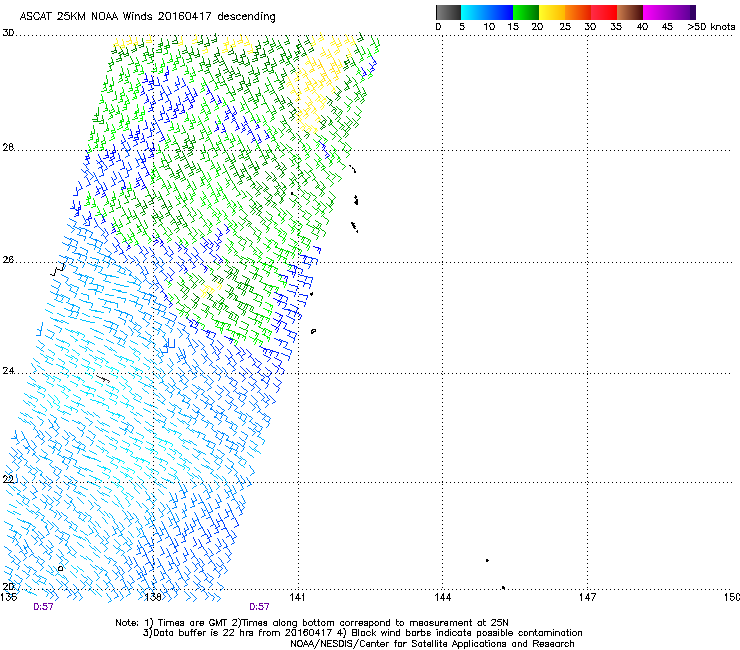Click the cyan-to-blue 5-15 knots legend segment

(x=487, y=12)
